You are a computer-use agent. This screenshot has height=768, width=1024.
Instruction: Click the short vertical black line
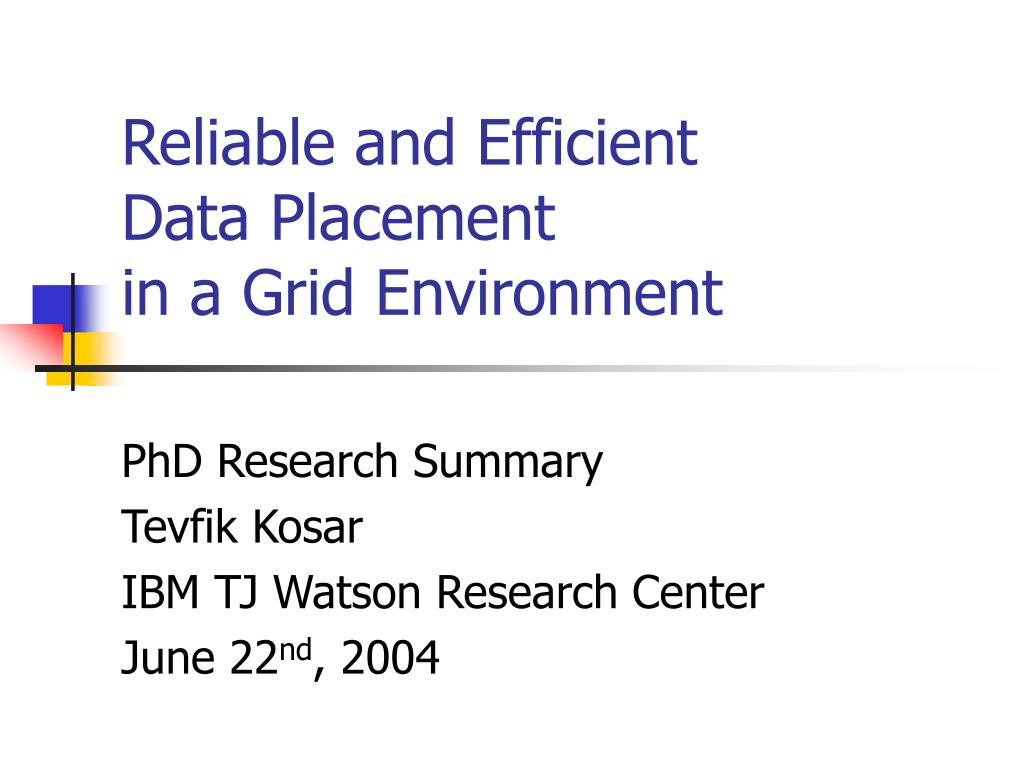tap(72, 332)
